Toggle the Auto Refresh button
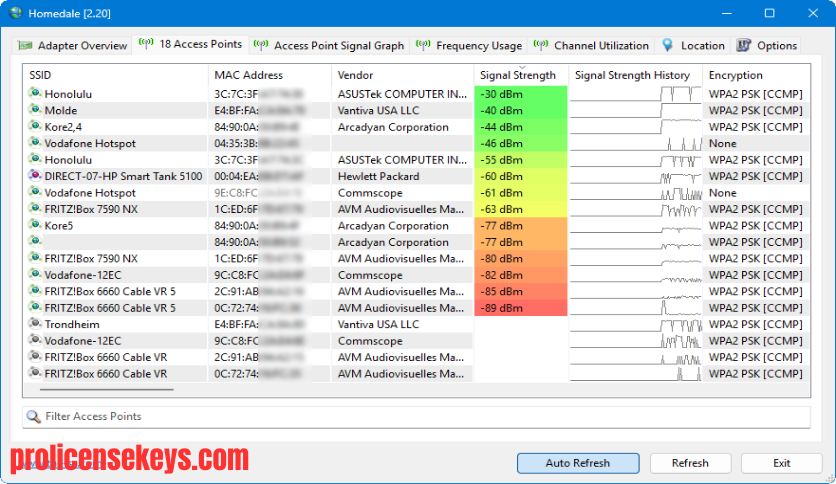The image size is (836, 484). click(578, 463)
